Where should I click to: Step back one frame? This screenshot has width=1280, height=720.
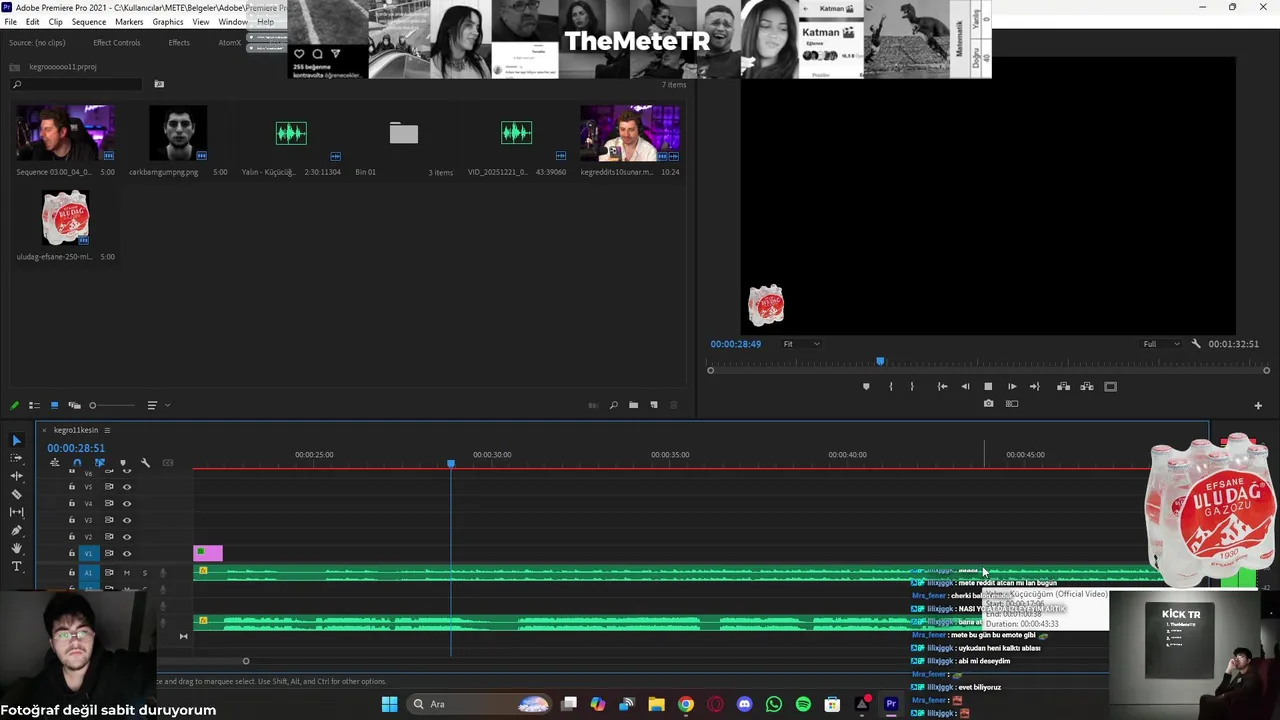point(965,386)
